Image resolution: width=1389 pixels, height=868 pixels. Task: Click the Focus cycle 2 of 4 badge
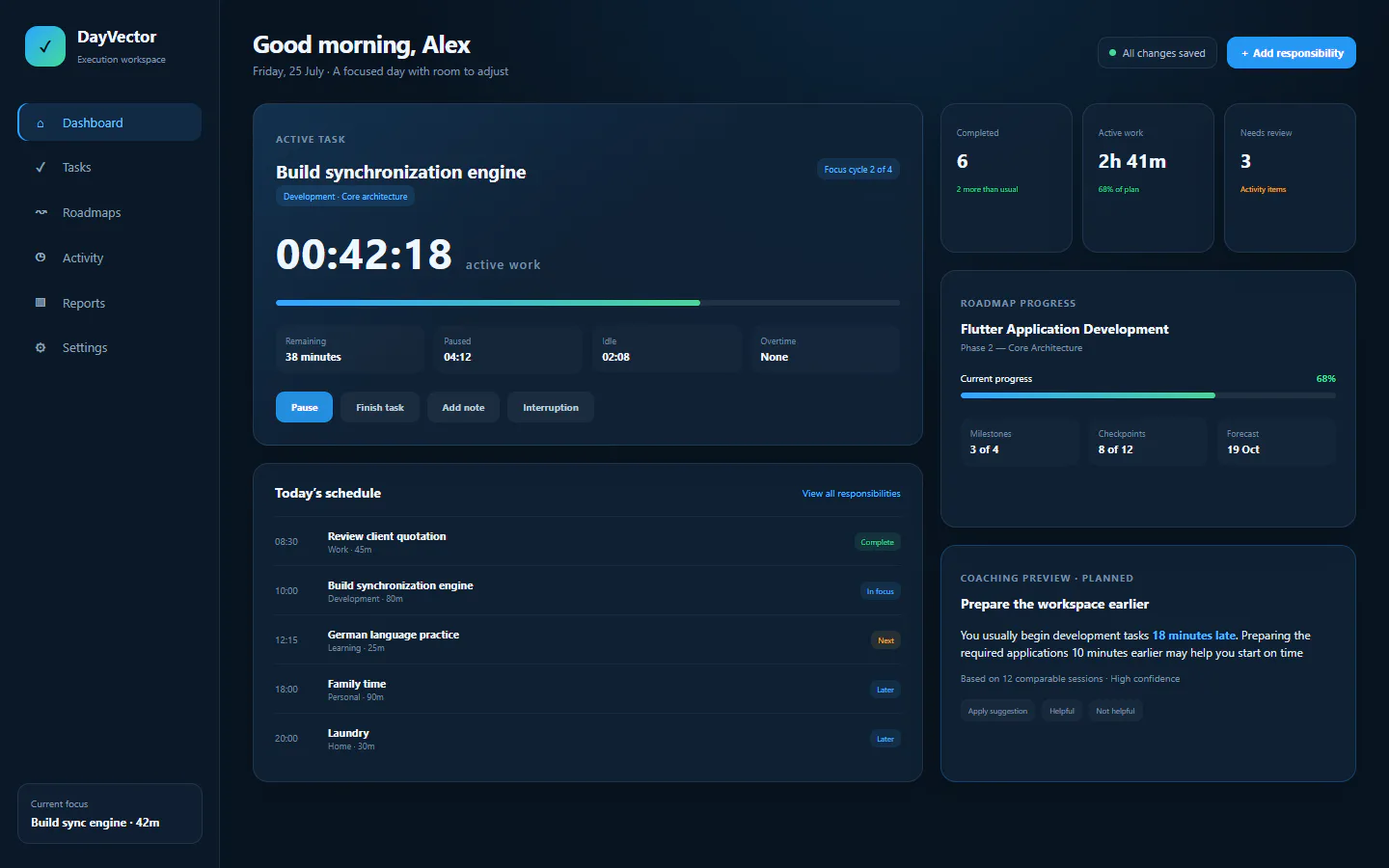858,170
